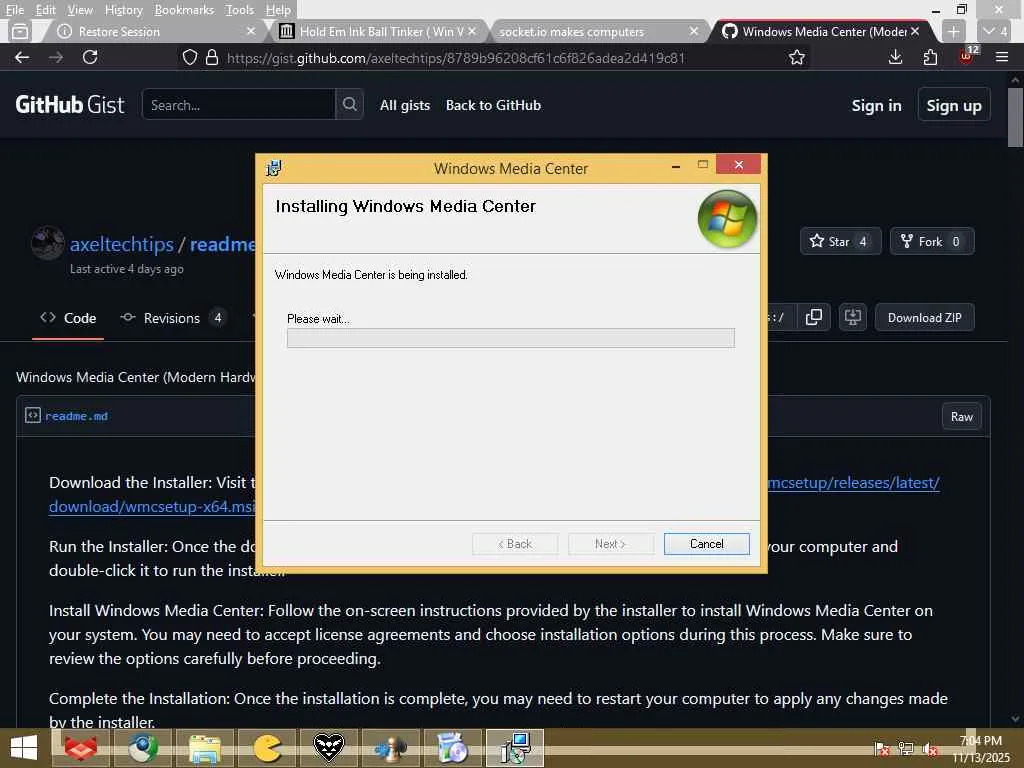Viewport: 1024px width, 768px height.
Task: Click the padlock site security icon
Action: pos(212,57)
